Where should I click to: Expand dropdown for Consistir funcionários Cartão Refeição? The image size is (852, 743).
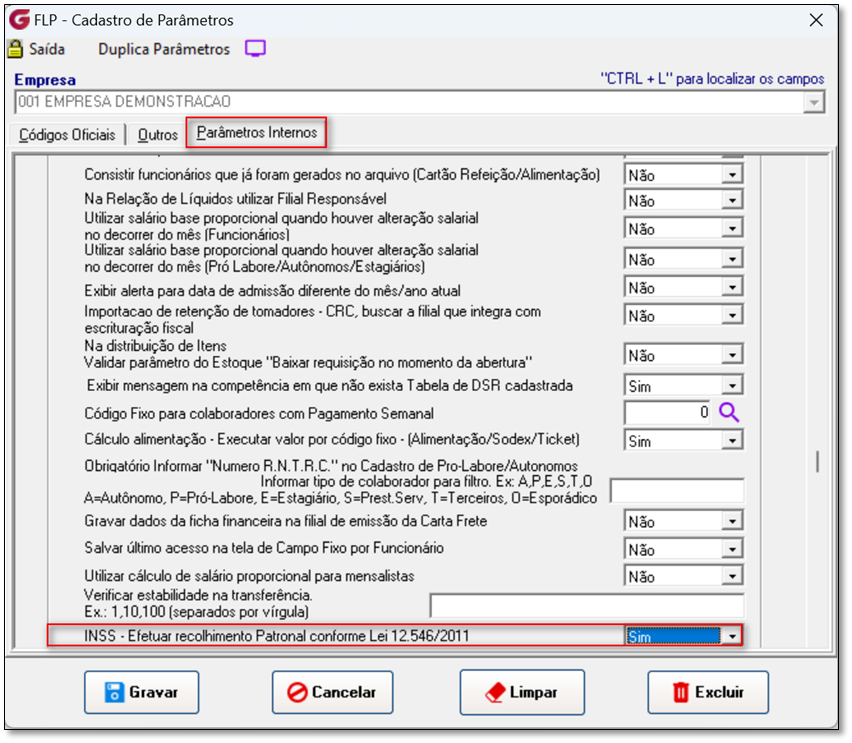point(732,175)
